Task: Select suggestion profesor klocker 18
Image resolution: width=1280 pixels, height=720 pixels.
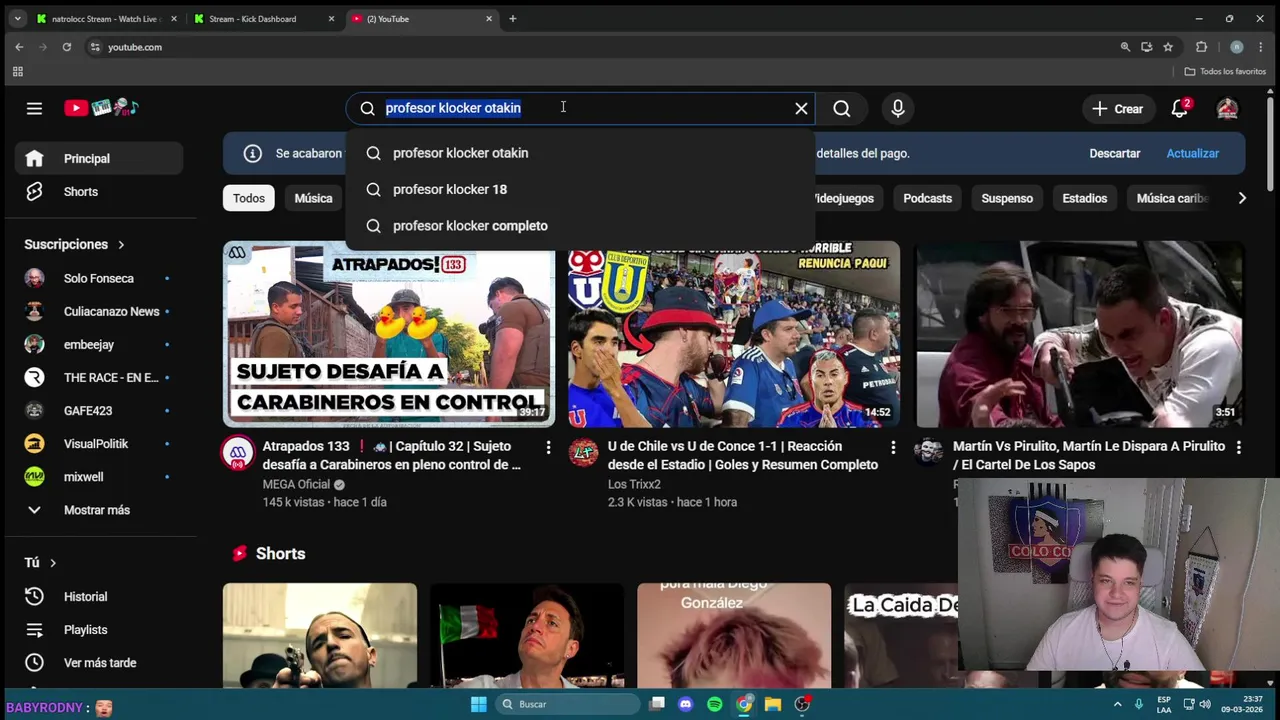Action: coord(580,189)
